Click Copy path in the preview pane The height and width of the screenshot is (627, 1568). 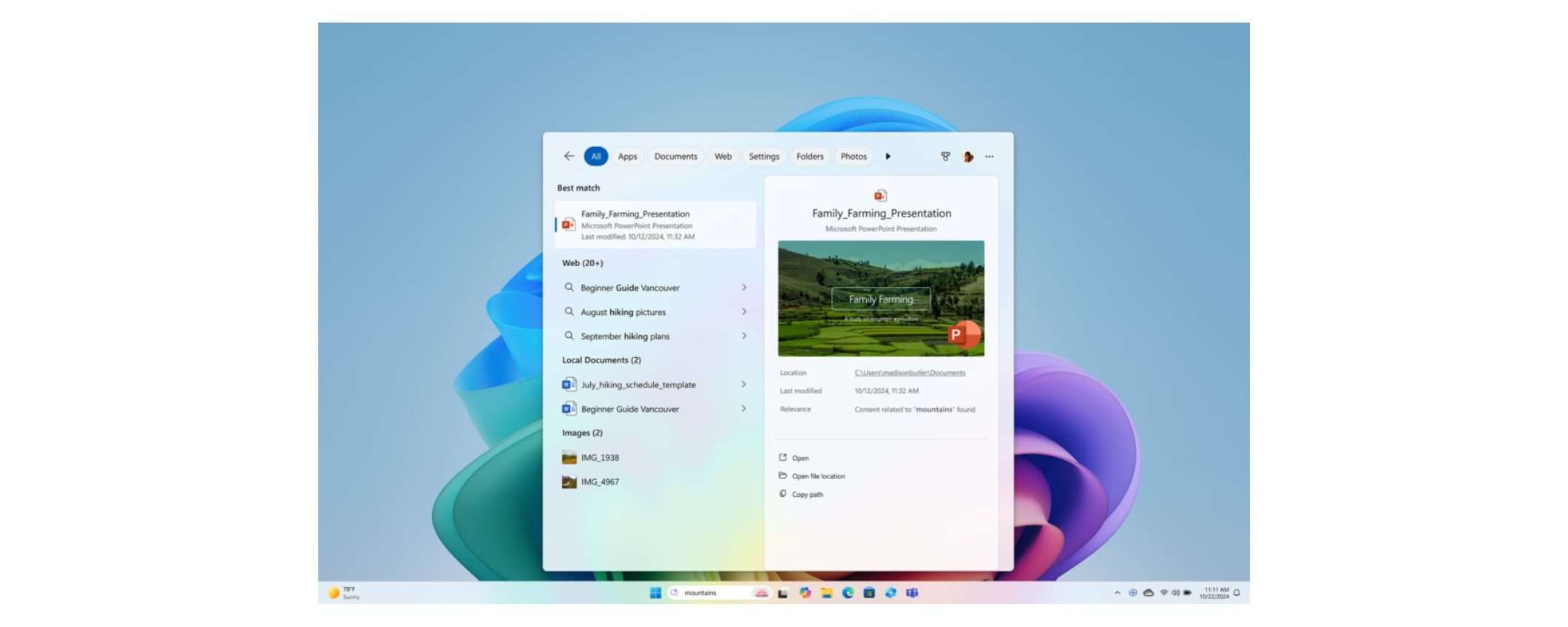tap(800, 494)
